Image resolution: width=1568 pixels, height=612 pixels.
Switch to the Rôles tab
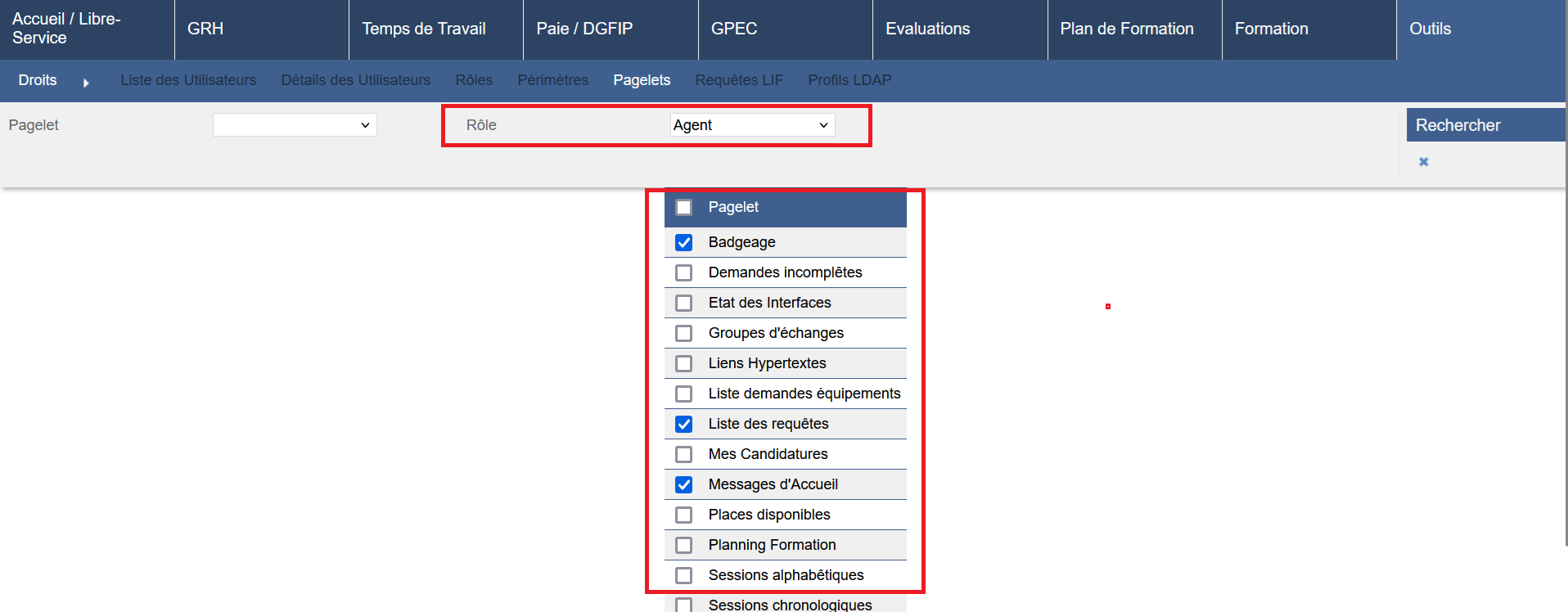474,80
